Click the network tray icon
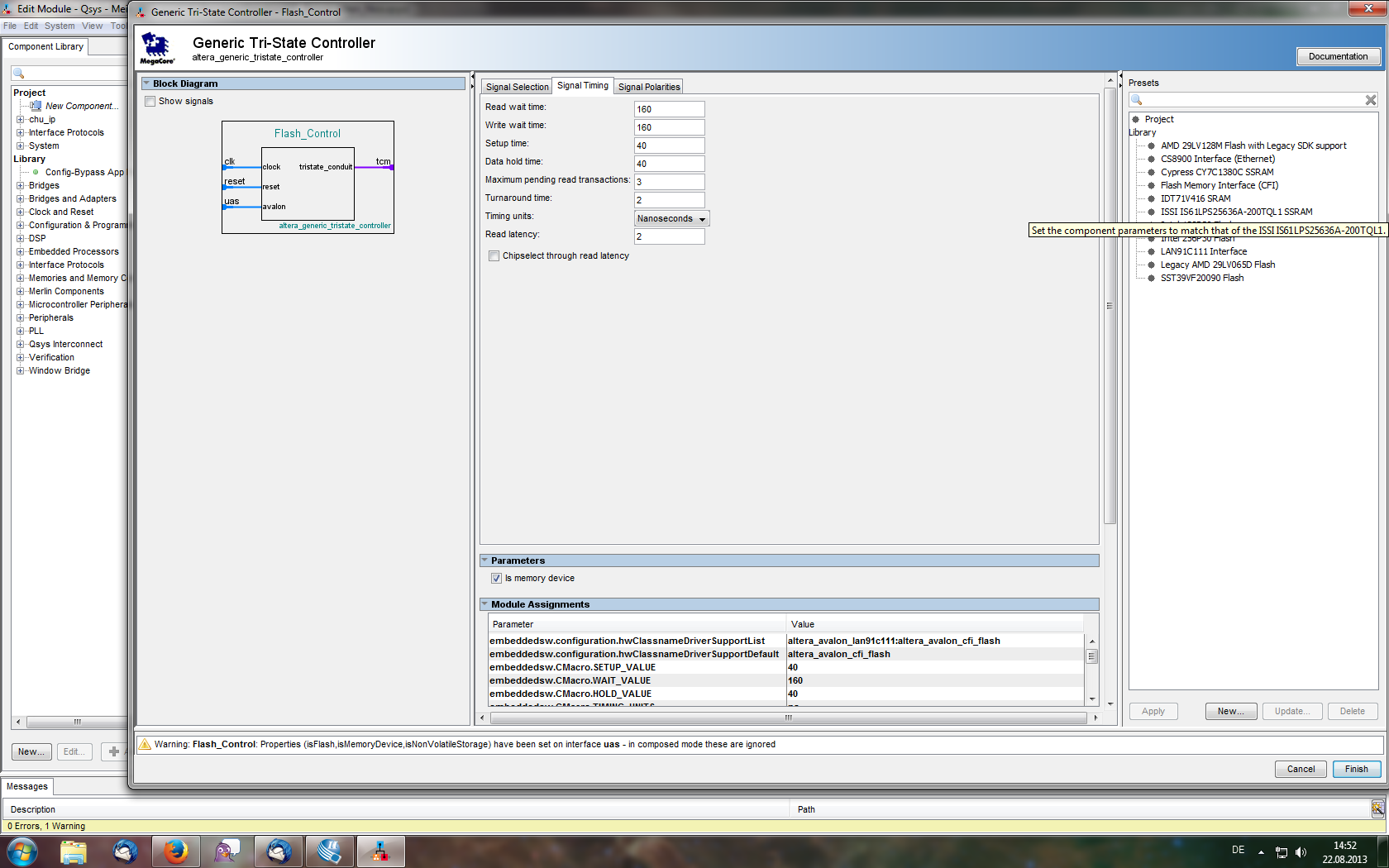This screenshot has width=1389, height=868. tap(1281, 851)
